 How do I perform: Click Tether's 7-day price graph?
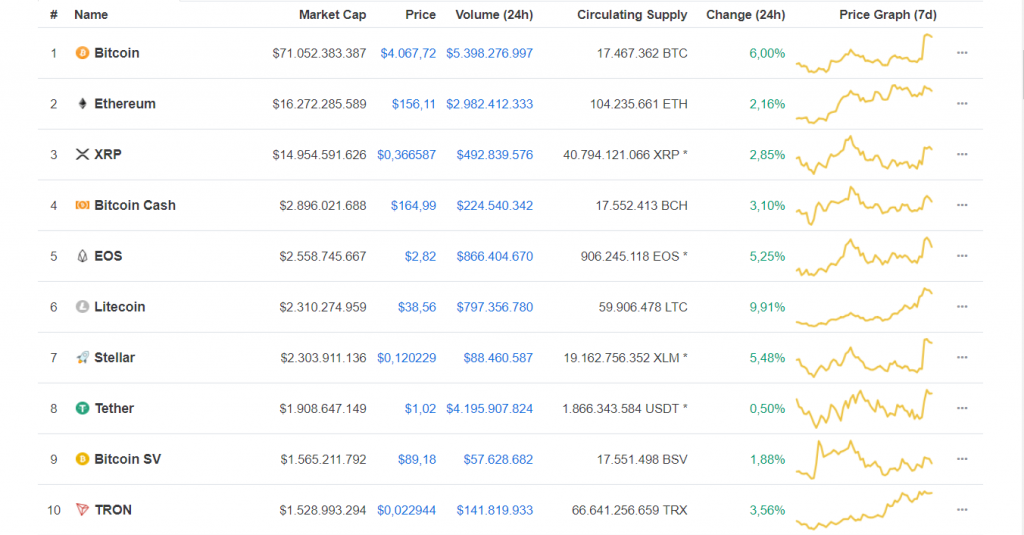pyautogui.click(x=865, y=408)
